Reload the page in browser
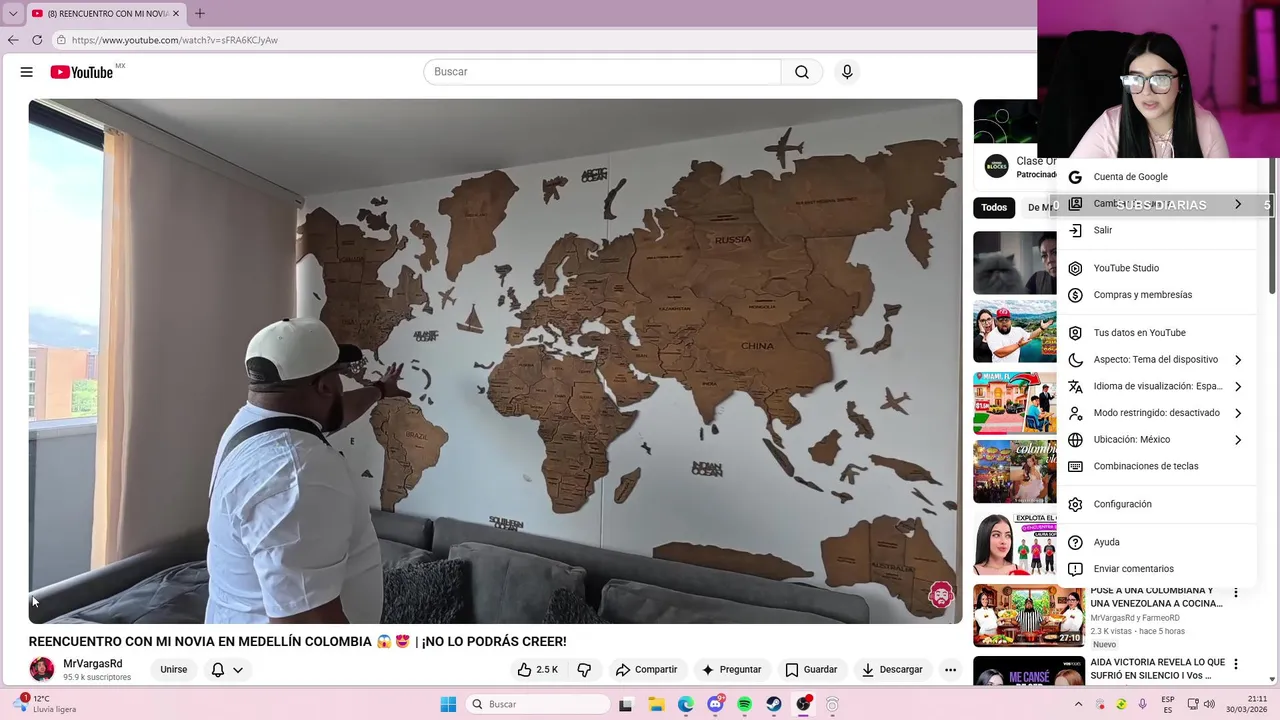The image size is (1280, 720). tap(37, 40)
